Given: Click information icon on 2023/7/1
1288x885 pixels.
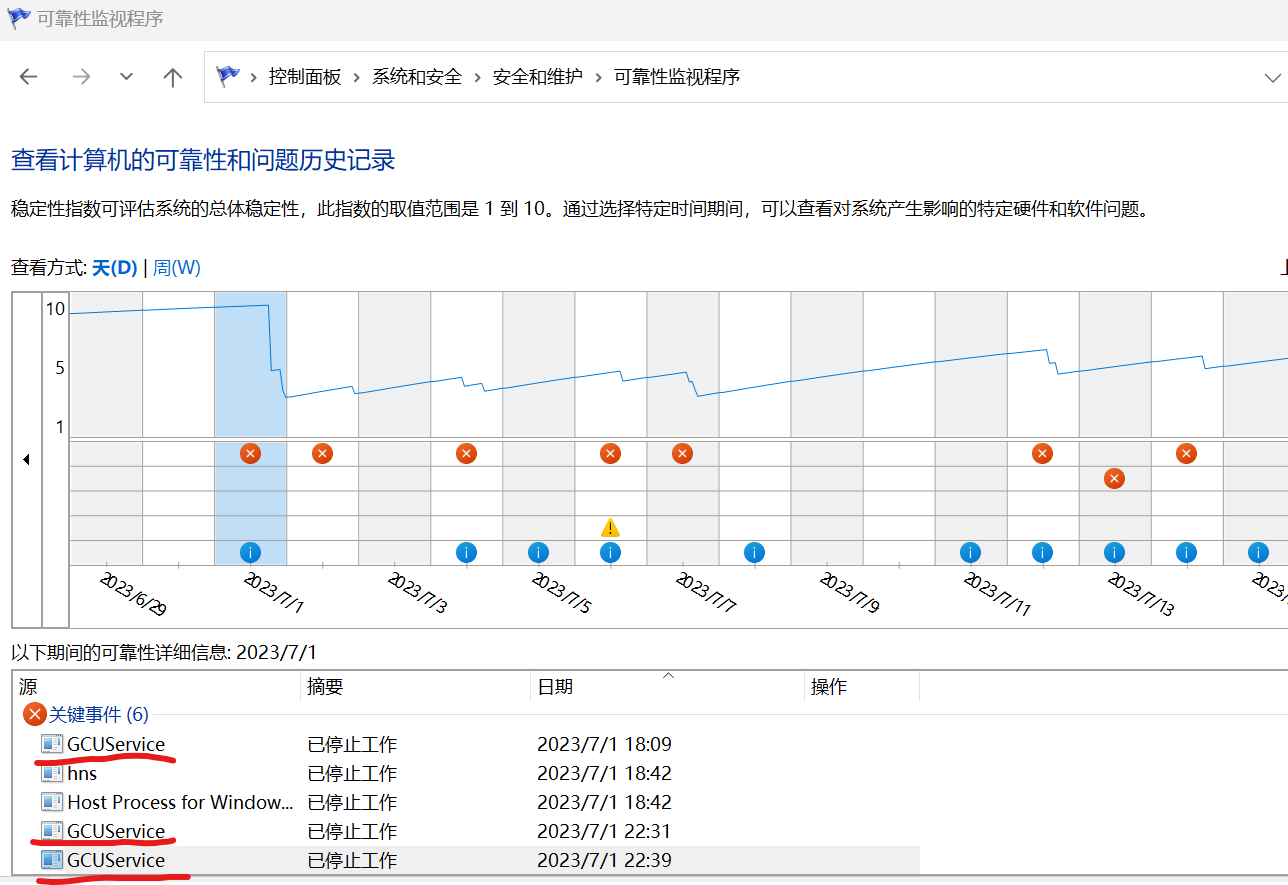Looking at the screenshot, I should [250, 552].
